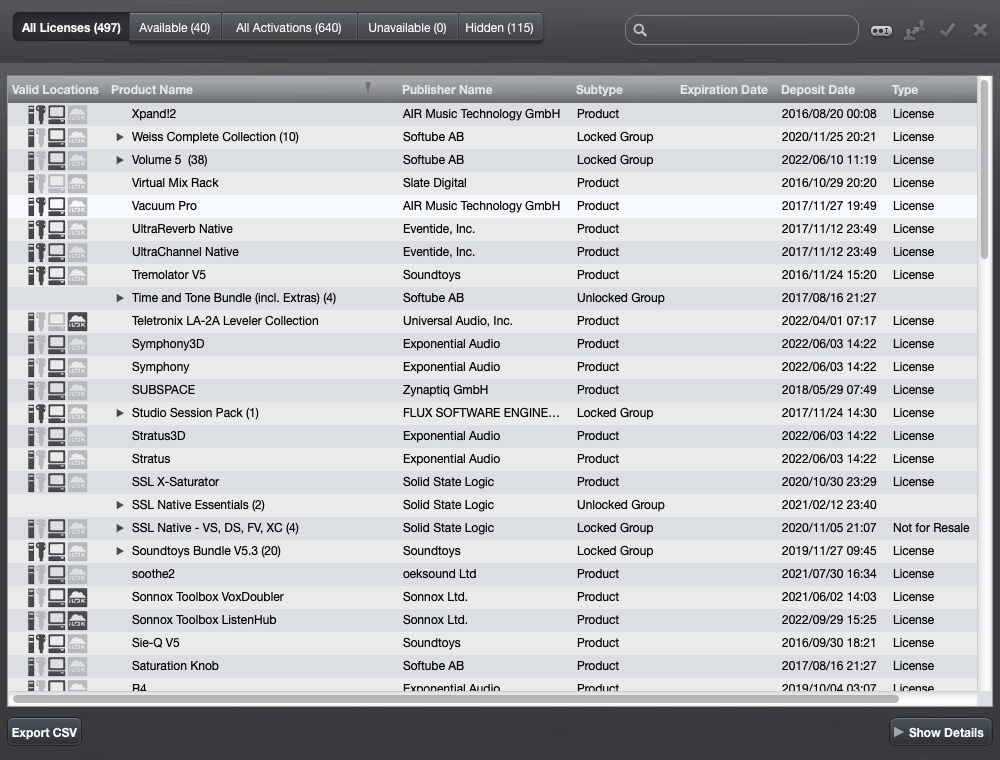Click the 'Zynaptiq GmbH' publisher cell
Viewport: 1000px width, 760px height.
[x=445, y=390]
